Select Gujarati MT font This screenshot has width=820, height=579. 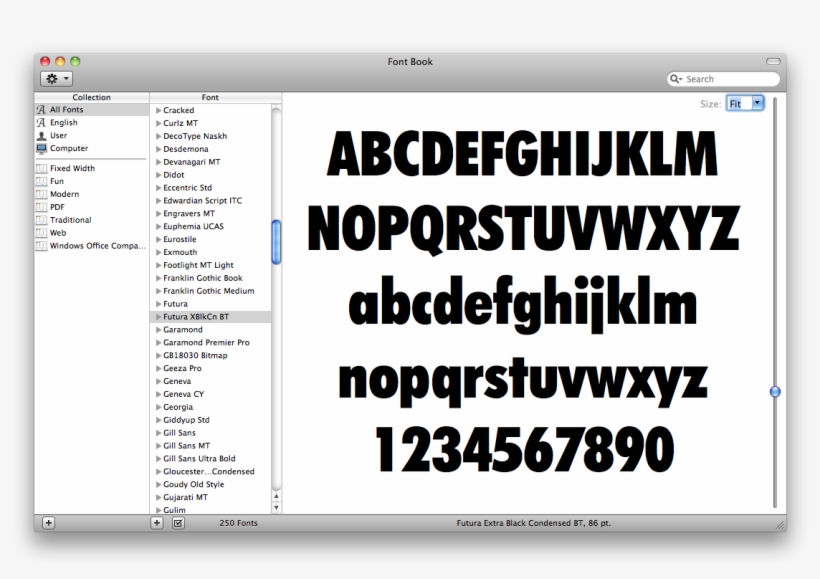tap(185, 497)
